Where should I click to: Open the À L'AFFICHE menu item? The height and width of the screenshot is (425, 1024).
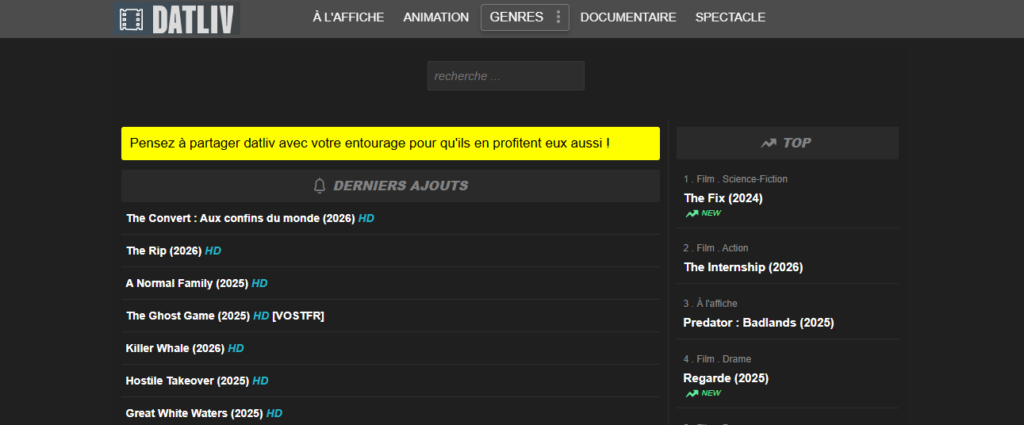tap(347, 17)
